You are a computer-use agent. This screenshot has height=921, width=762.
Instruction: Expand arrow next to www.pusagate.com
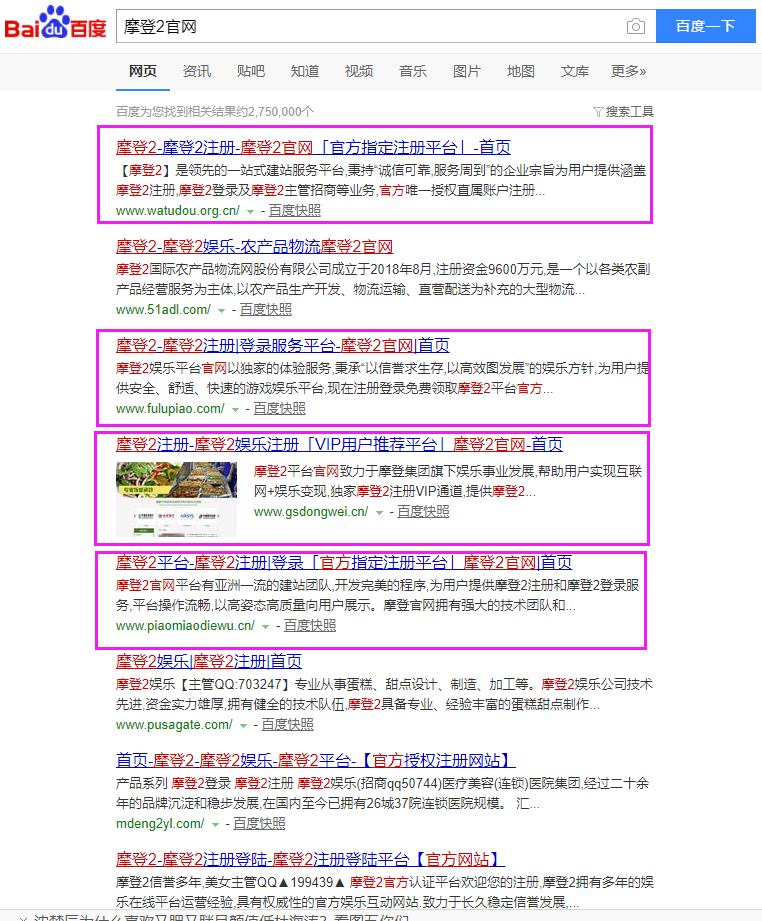click(x=243, y=726)
